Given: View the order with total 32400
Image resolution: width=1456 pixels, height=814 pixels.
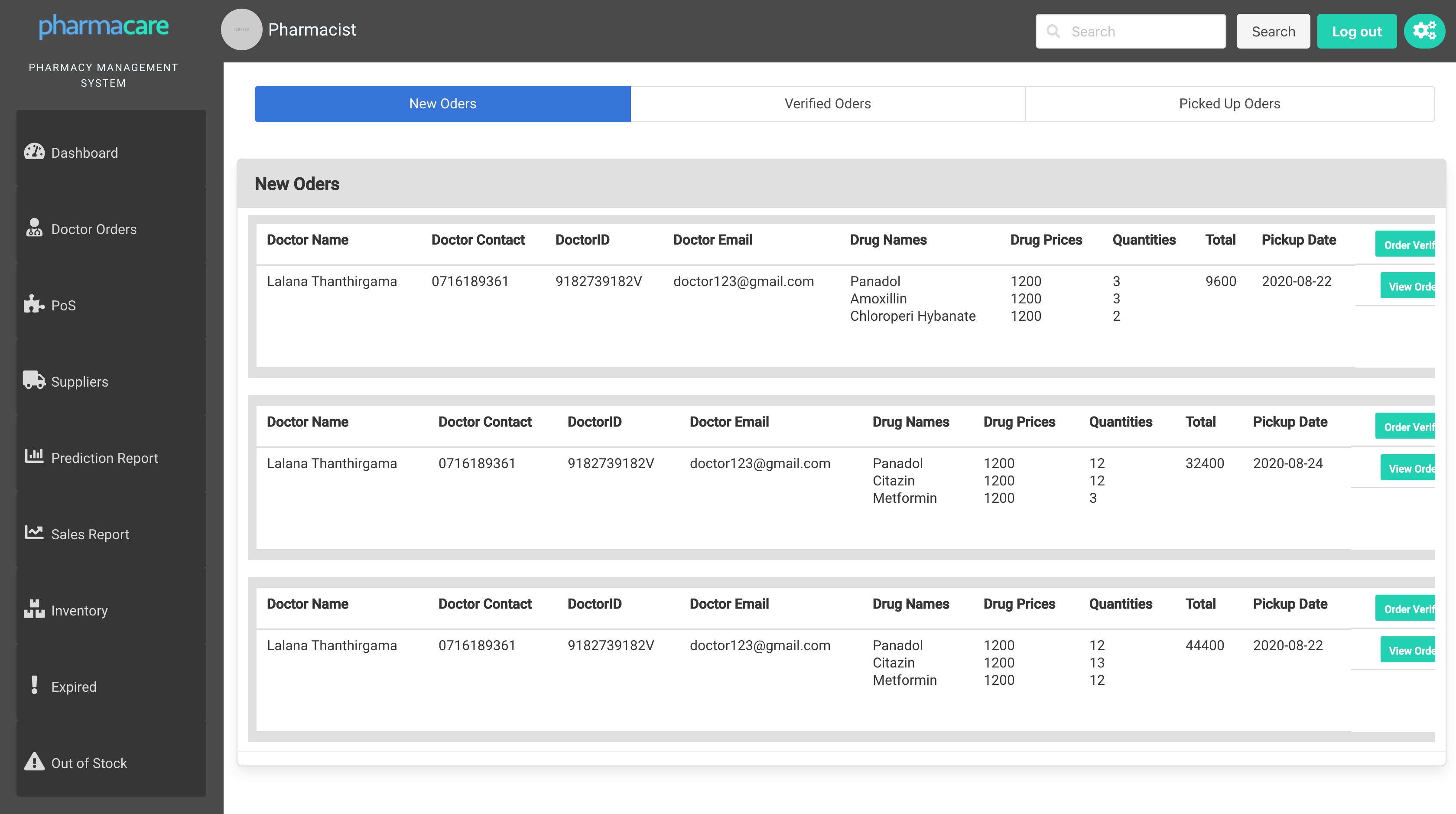Looking at the screenshot, I should (1408, 468).
